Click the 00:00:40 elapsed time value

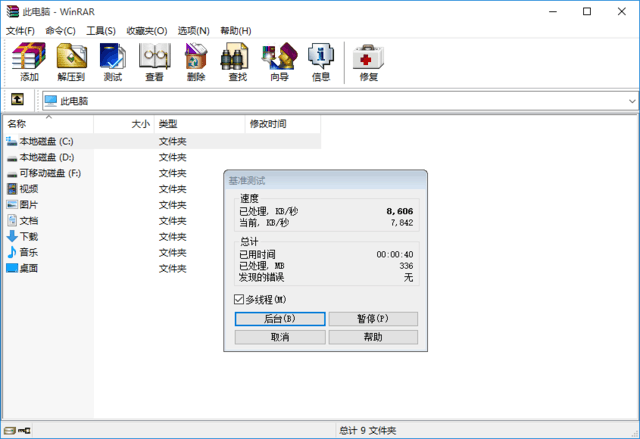coord(395,255)
